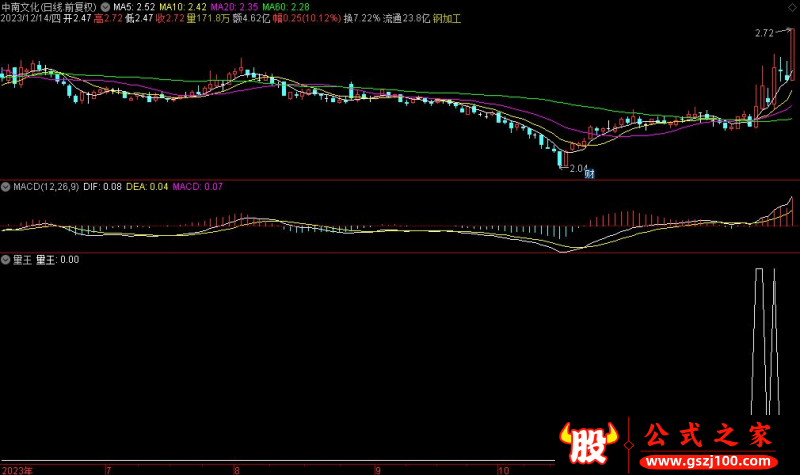Viewport: 800px width, 475px height.
Task: Click the MACD(12,26,9) parameter label
Action: click(46, 187)
